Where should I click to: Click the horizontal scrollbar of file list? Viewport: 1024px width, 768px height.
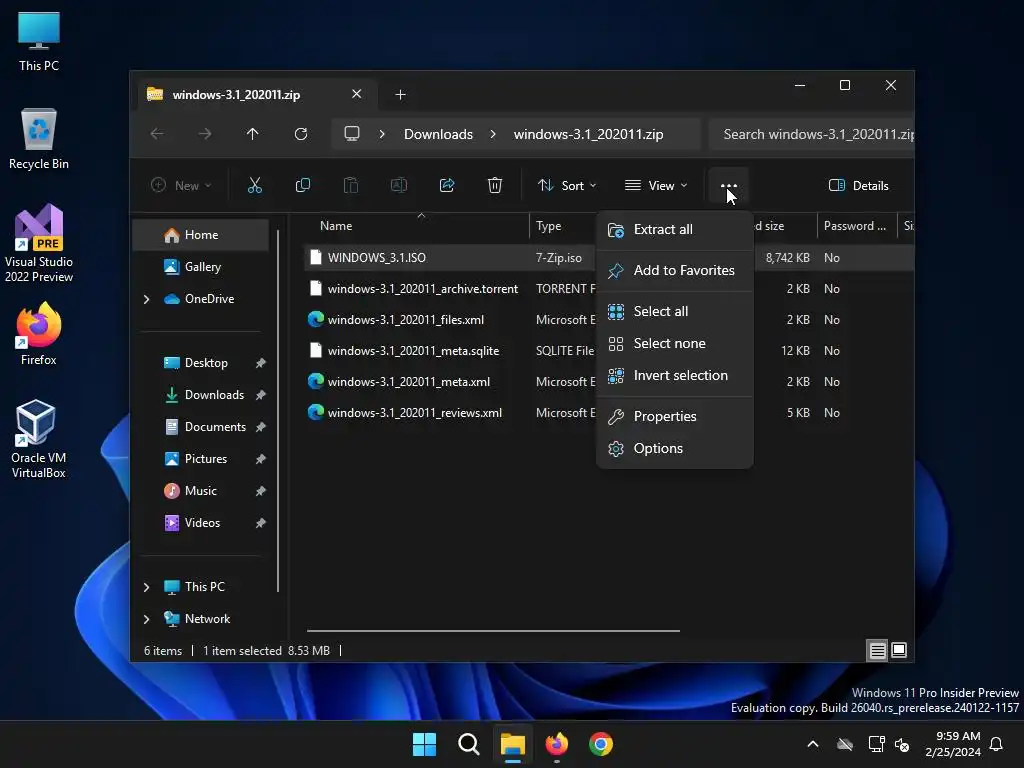(x=493, y=631)
